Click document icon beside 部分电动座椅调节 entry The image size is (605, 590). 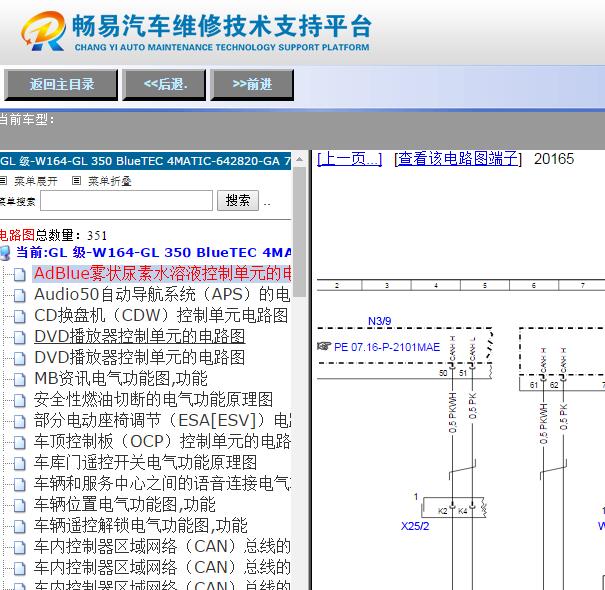(x=19, y=421)
